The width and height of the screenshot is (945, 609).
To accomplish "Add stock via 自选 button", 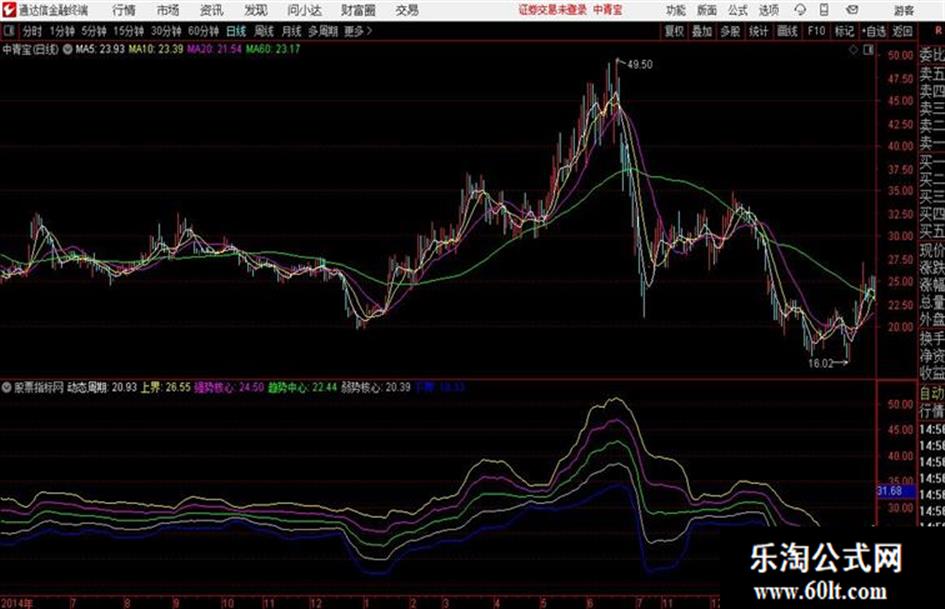I will point(874,31).
